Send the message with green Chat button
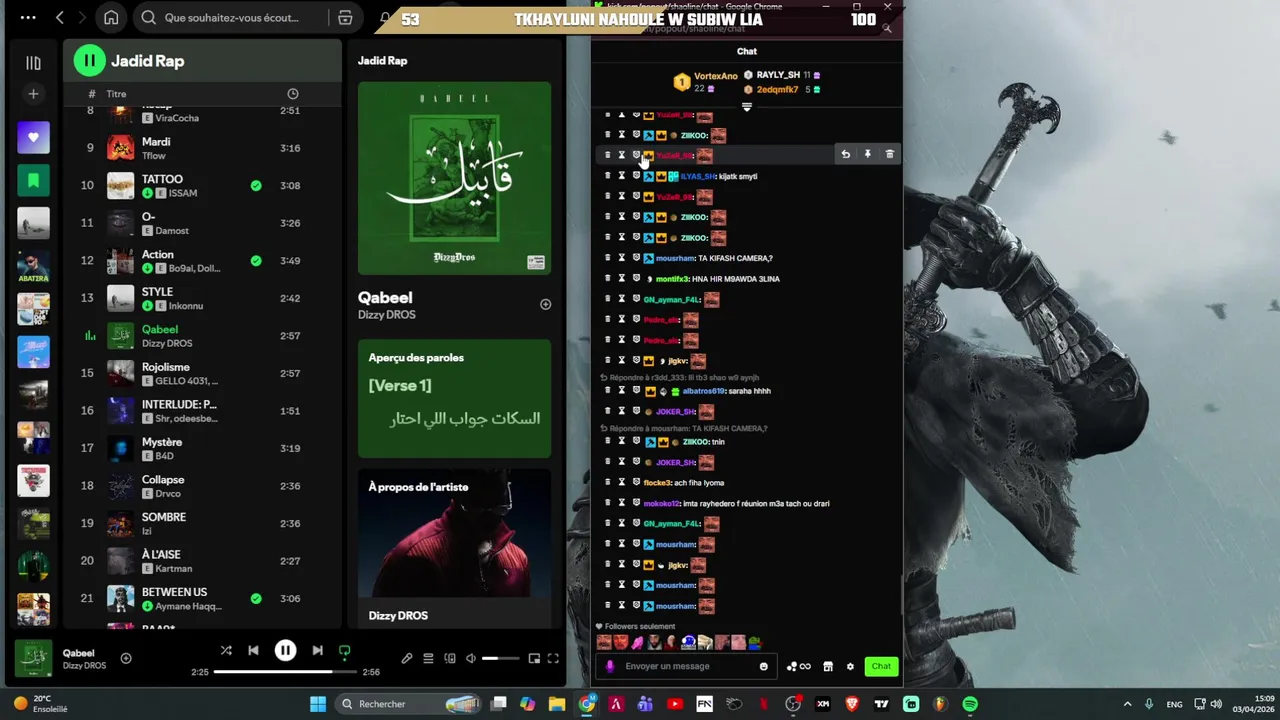The width and height of the screenshot is (1280, 720). click(881, 666)
